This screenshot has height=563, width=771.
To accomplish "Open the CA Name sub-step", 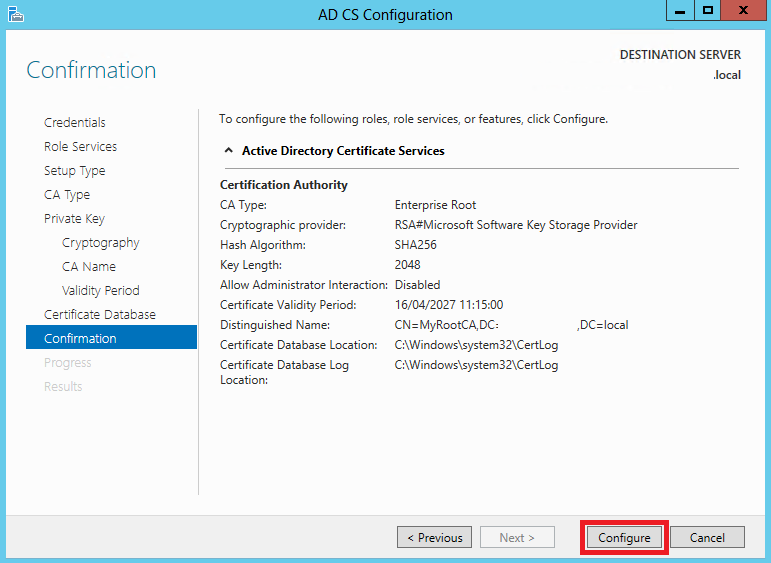I will 89,266.
